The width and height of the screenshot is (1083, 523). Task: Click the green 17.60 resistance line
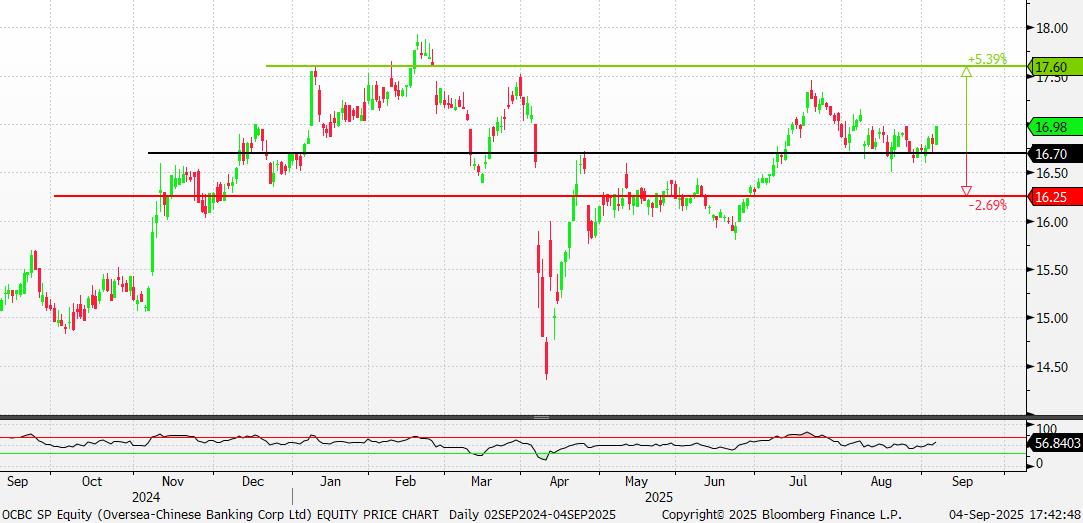(x=646, y=66)
